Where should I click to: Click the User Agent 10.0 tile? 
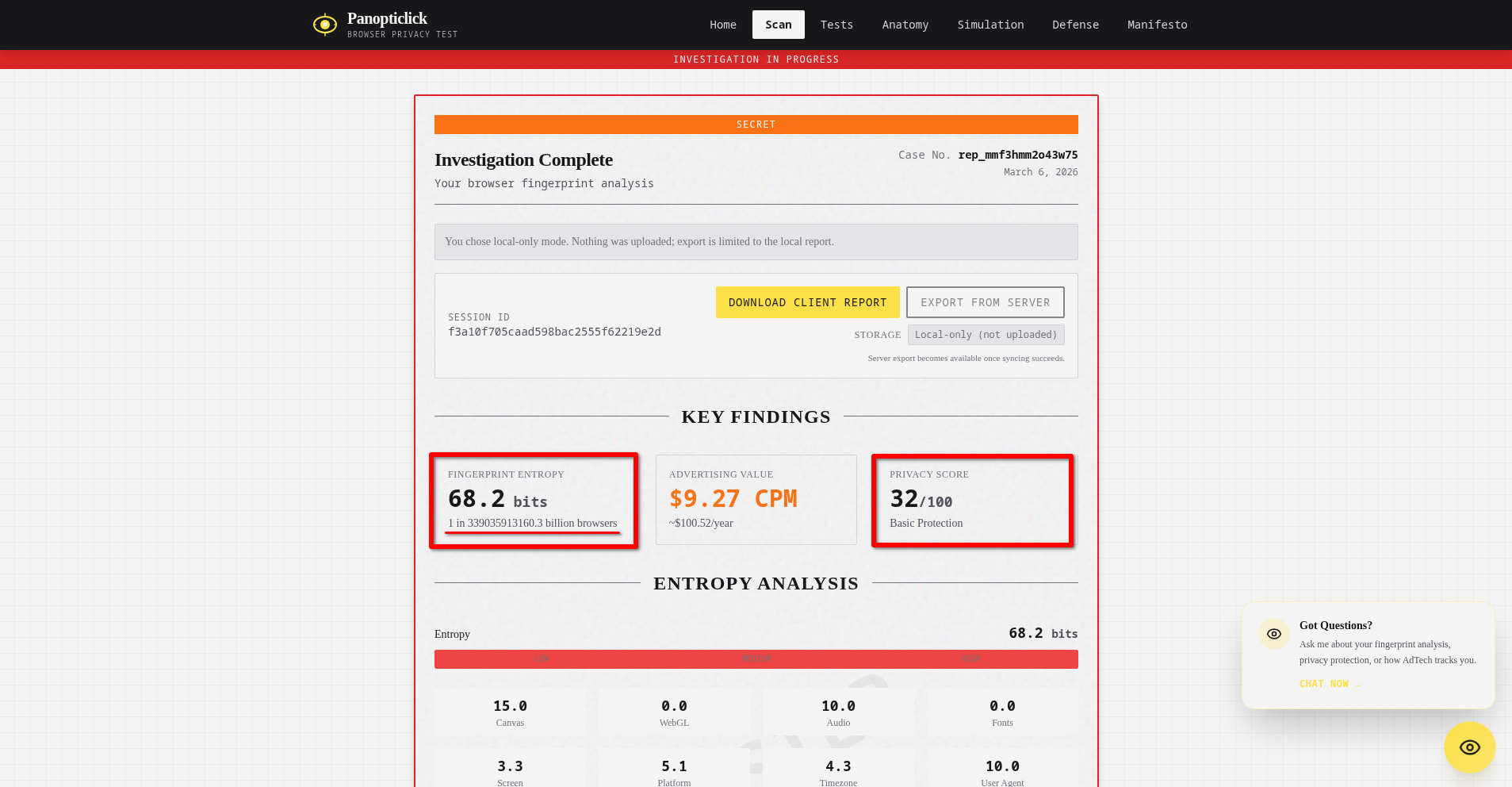(1002, 768)
